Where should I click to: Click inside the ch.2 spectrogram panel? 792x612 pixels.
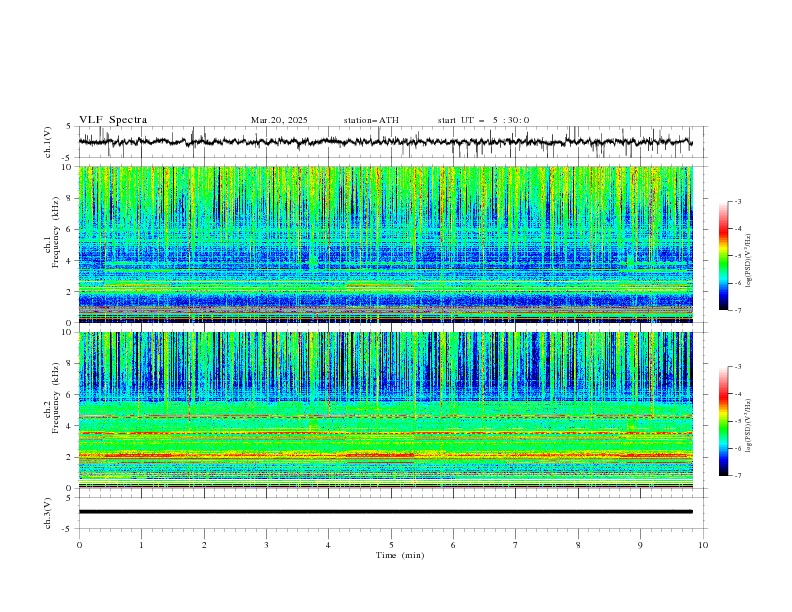coord(385,410)
